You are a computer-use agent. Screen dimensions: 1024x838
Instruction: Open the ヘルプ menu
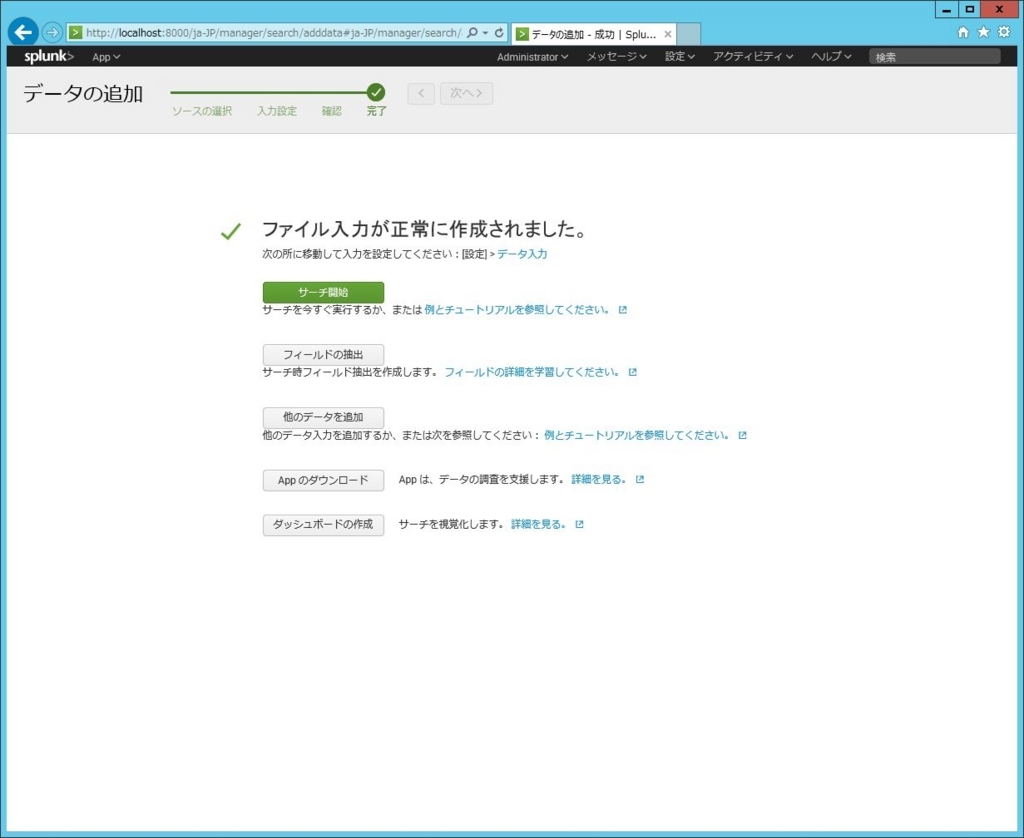[x=829, y=57]
